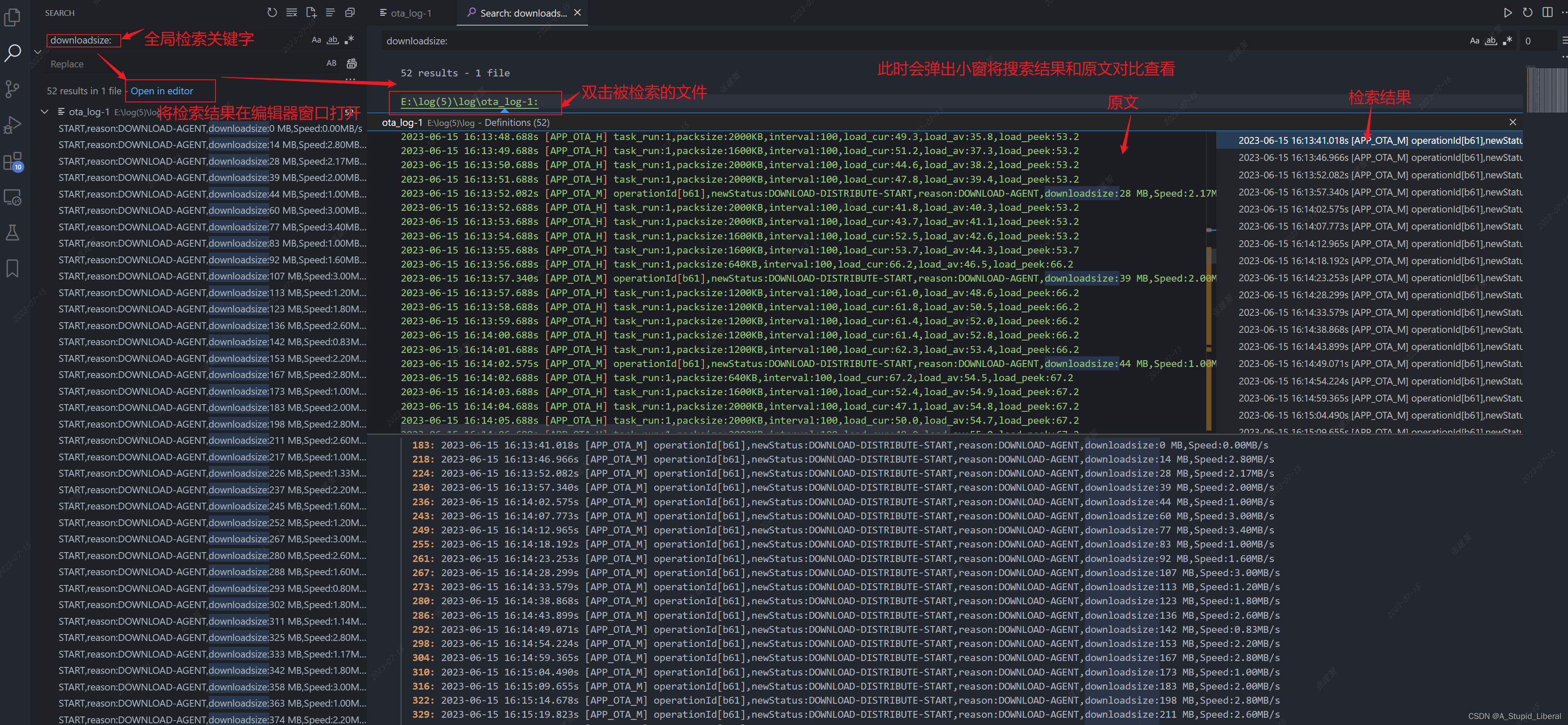Select peek reference 16:13:57.340s entry
This screenshot has height=725, width=1568.
pos(1370,192)
